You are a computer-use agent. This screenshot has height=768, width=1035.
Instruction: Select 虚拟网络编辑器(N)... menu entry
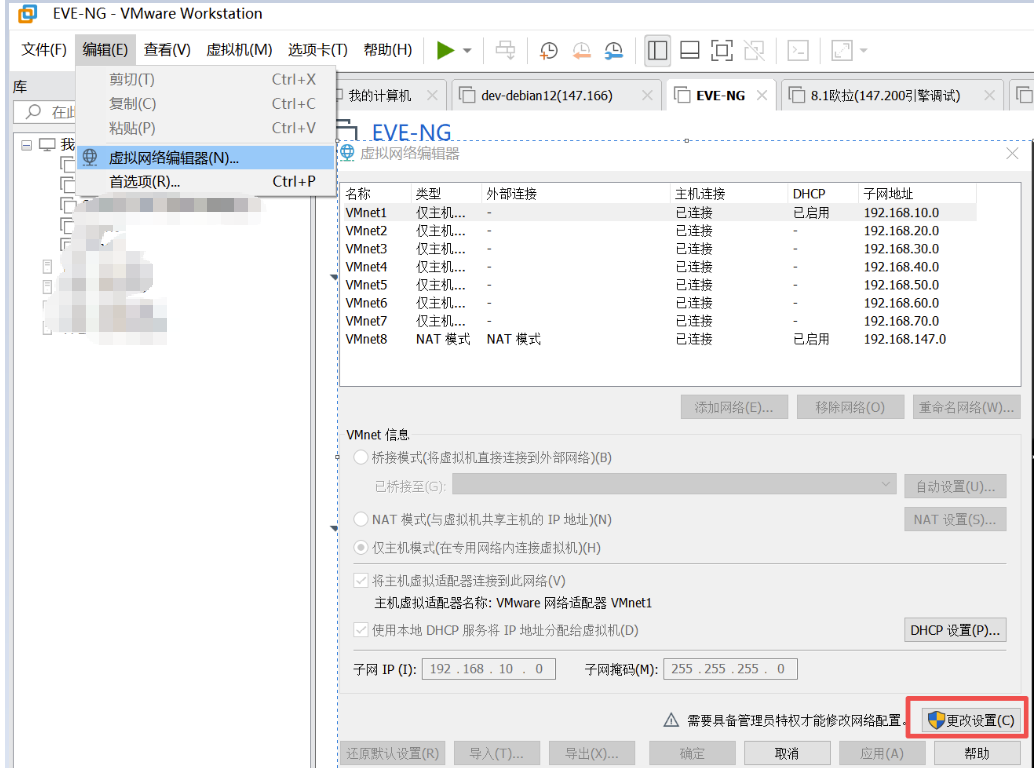pyautogui.click(x=205, y=158)
